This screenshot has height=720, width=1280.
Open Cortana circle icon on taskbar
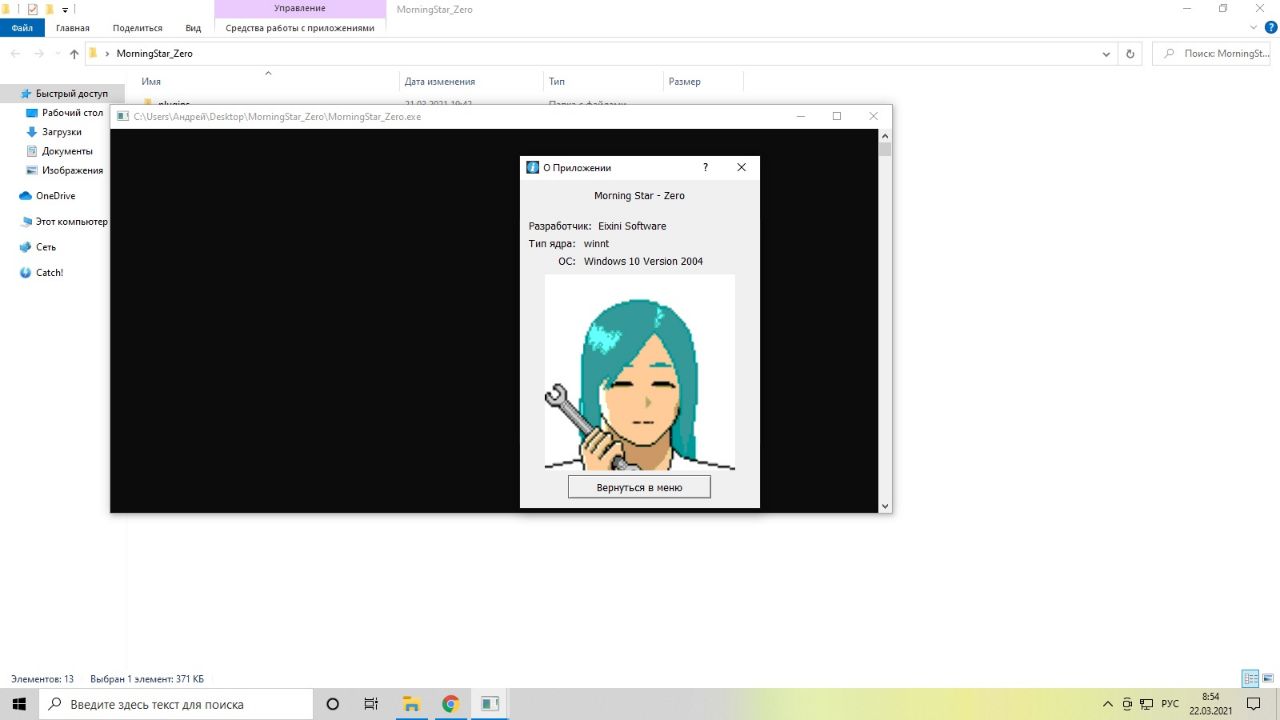coord(333,704)
